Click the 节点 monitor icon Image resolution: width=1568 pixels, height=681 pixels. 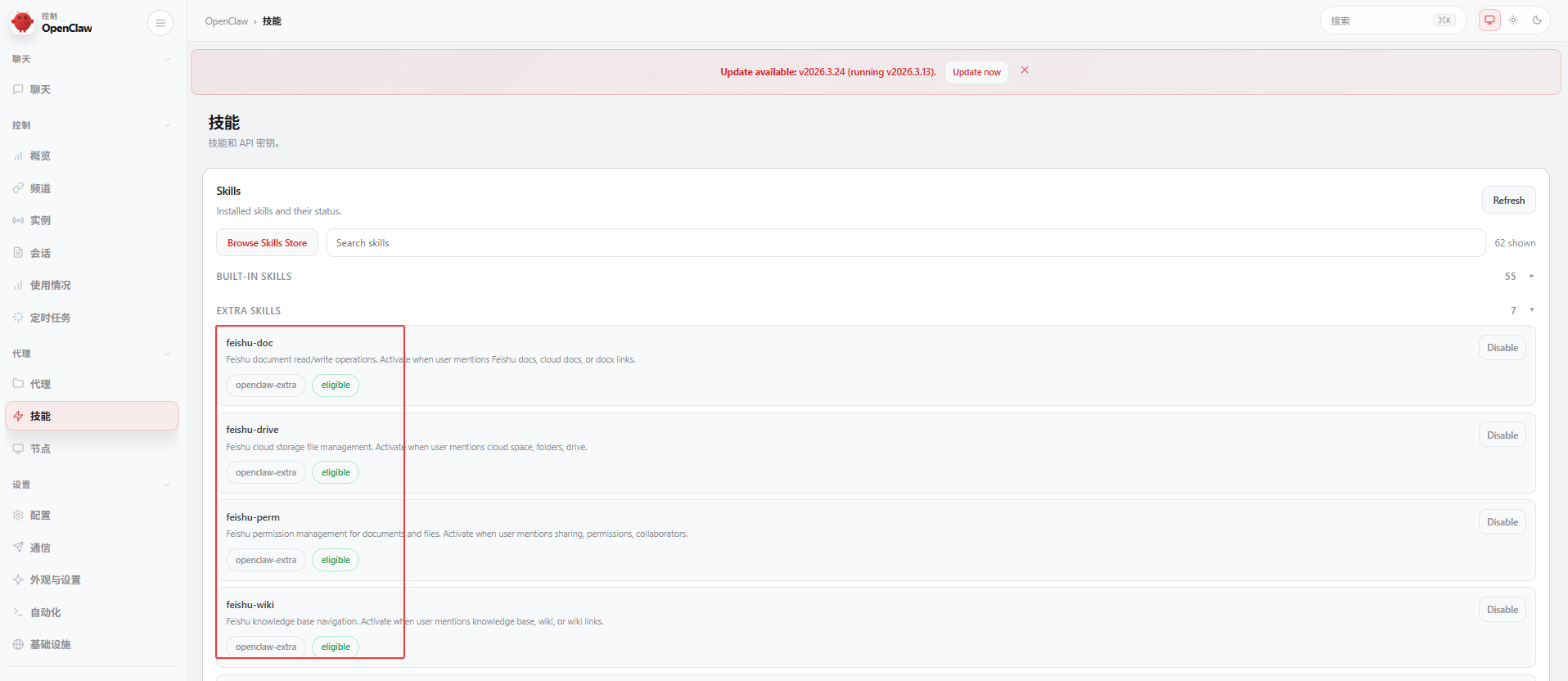coord(18,449)
